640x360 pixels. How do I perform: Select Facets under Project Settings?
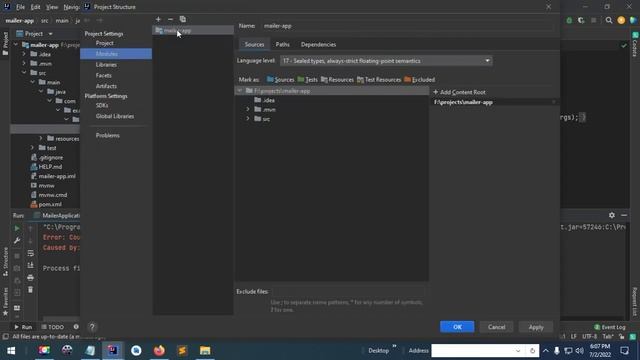(104, 75)
